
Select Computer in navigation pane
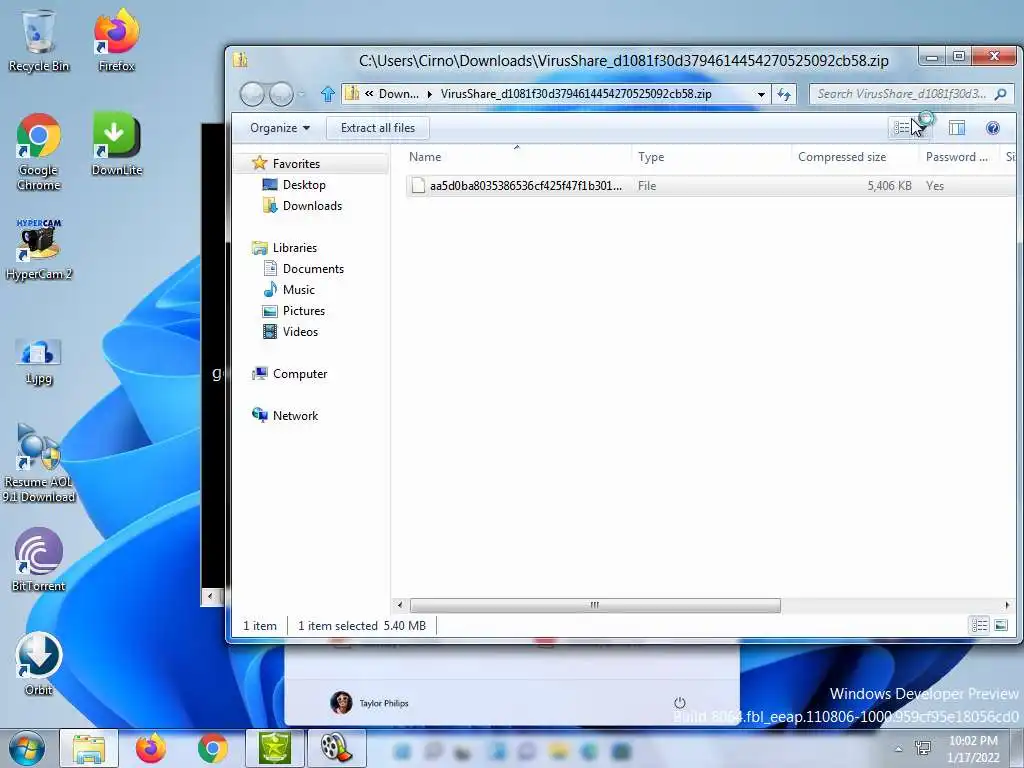[300, 374]
